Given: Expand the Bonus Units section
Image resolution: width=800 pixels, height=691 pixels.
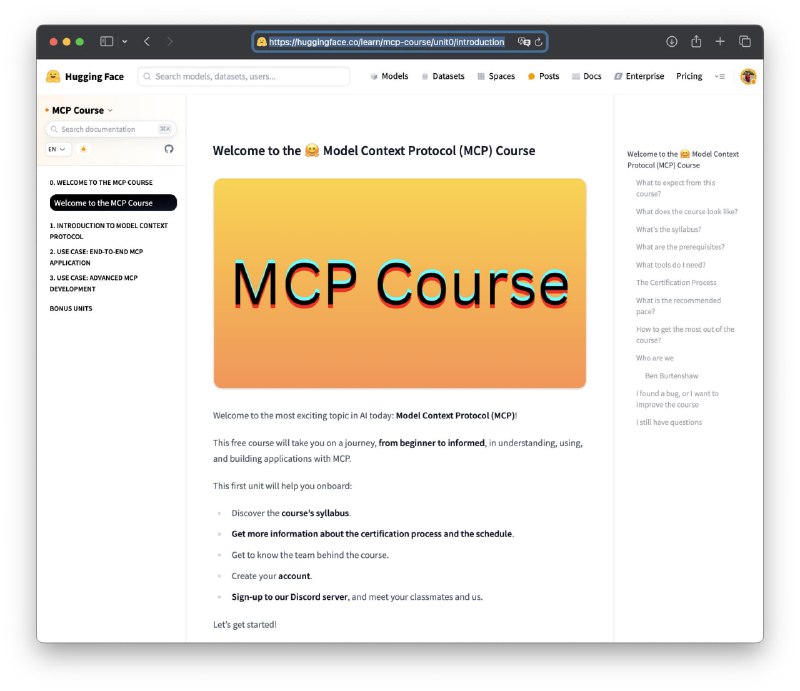Looking at the screenshot, I should [71, 308].
